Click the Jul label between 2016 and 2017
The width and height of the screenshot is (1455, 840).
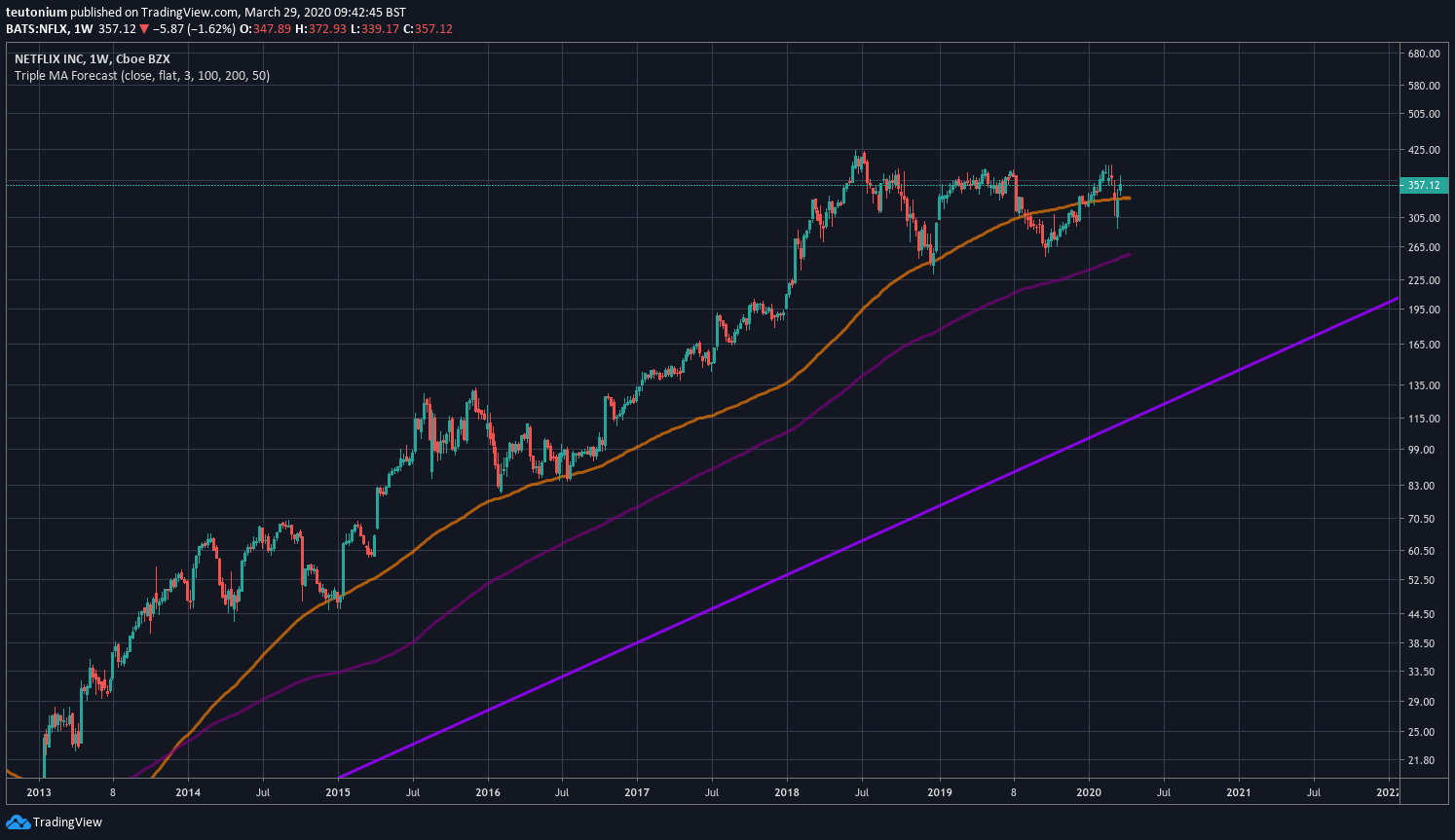(562, 792)
